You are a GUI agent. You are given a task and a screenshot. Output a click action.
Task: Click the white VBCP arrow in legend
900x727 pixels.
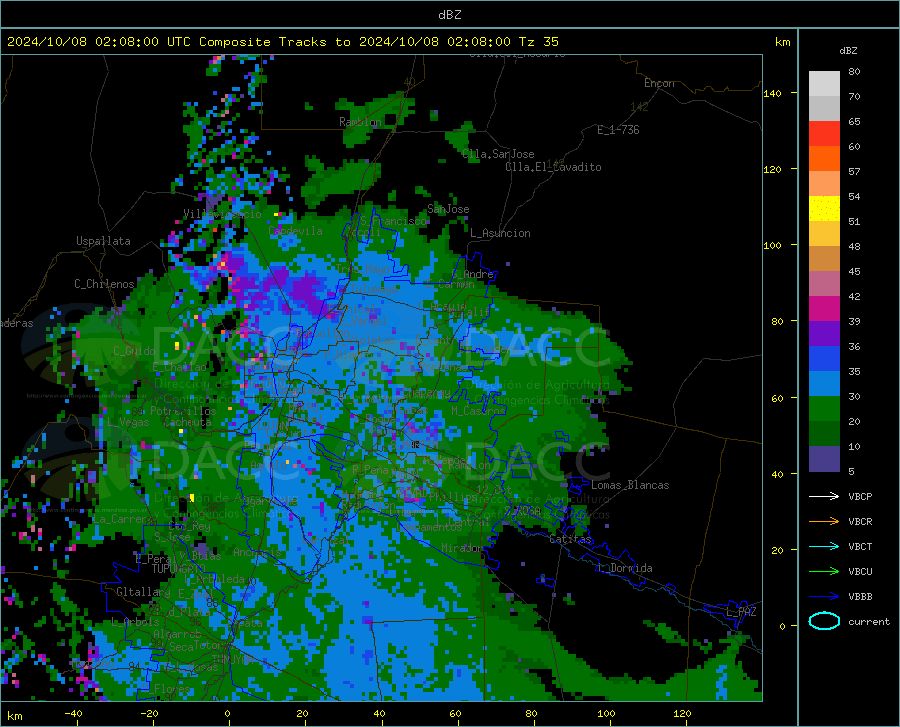click(x=824, y=496)
